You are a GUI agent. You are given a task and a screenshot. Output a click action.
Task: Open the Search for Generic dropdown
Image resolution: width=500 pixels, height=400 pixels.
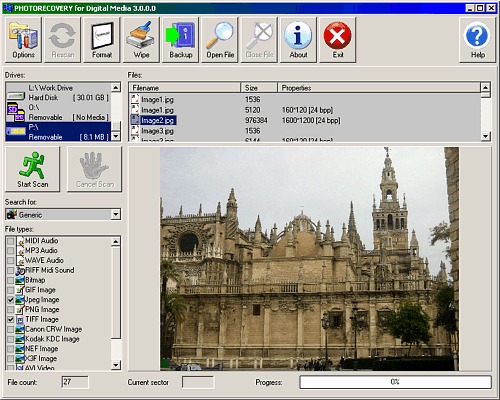[116, 214]
